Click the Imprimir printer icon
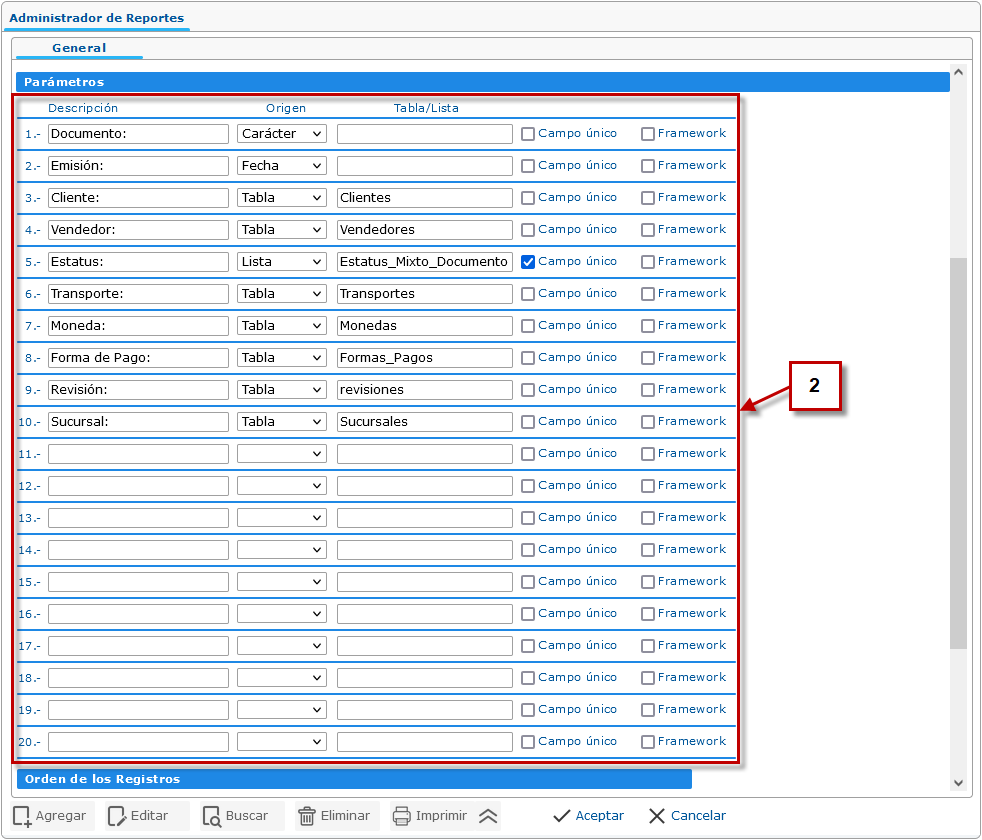This screenshot has width=982, height=840. click(x=402, y=816)
